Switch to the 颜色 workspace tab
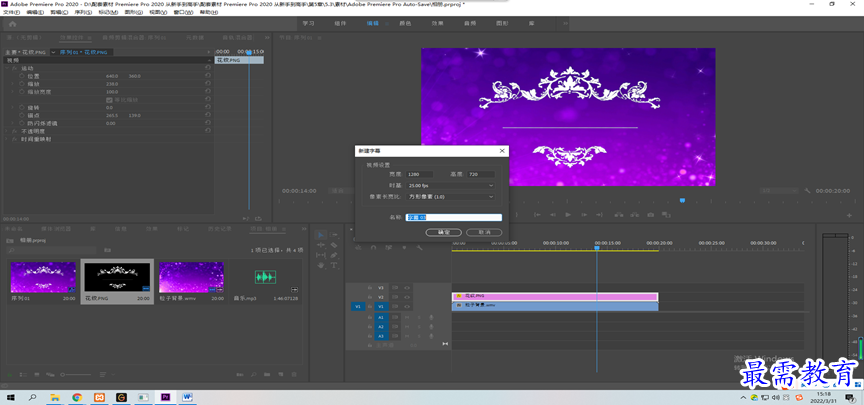864x405 pixels. [x=405, y=24]
